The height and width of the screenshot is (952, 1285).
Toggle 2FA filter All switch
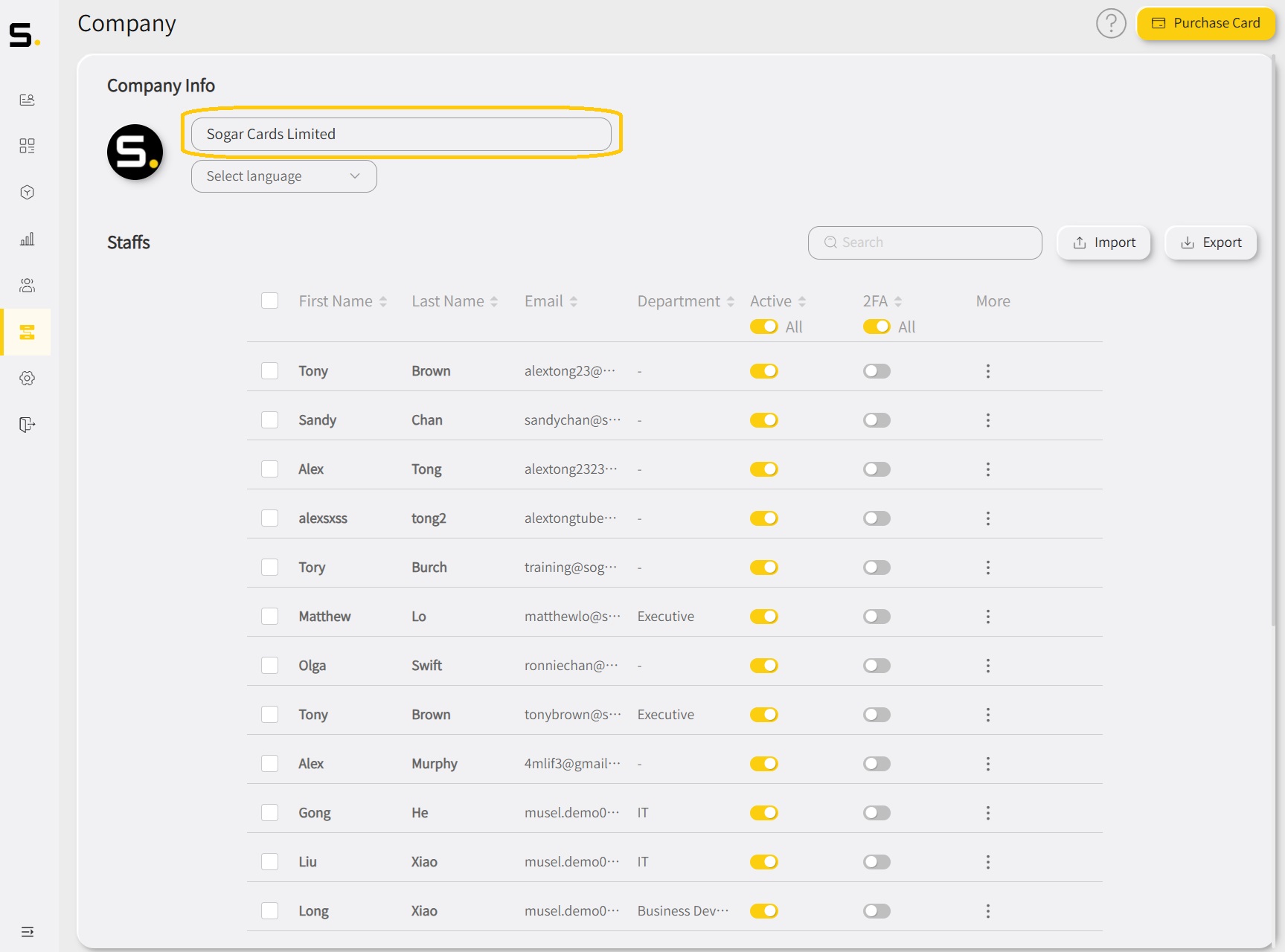(x=877, y=327)
